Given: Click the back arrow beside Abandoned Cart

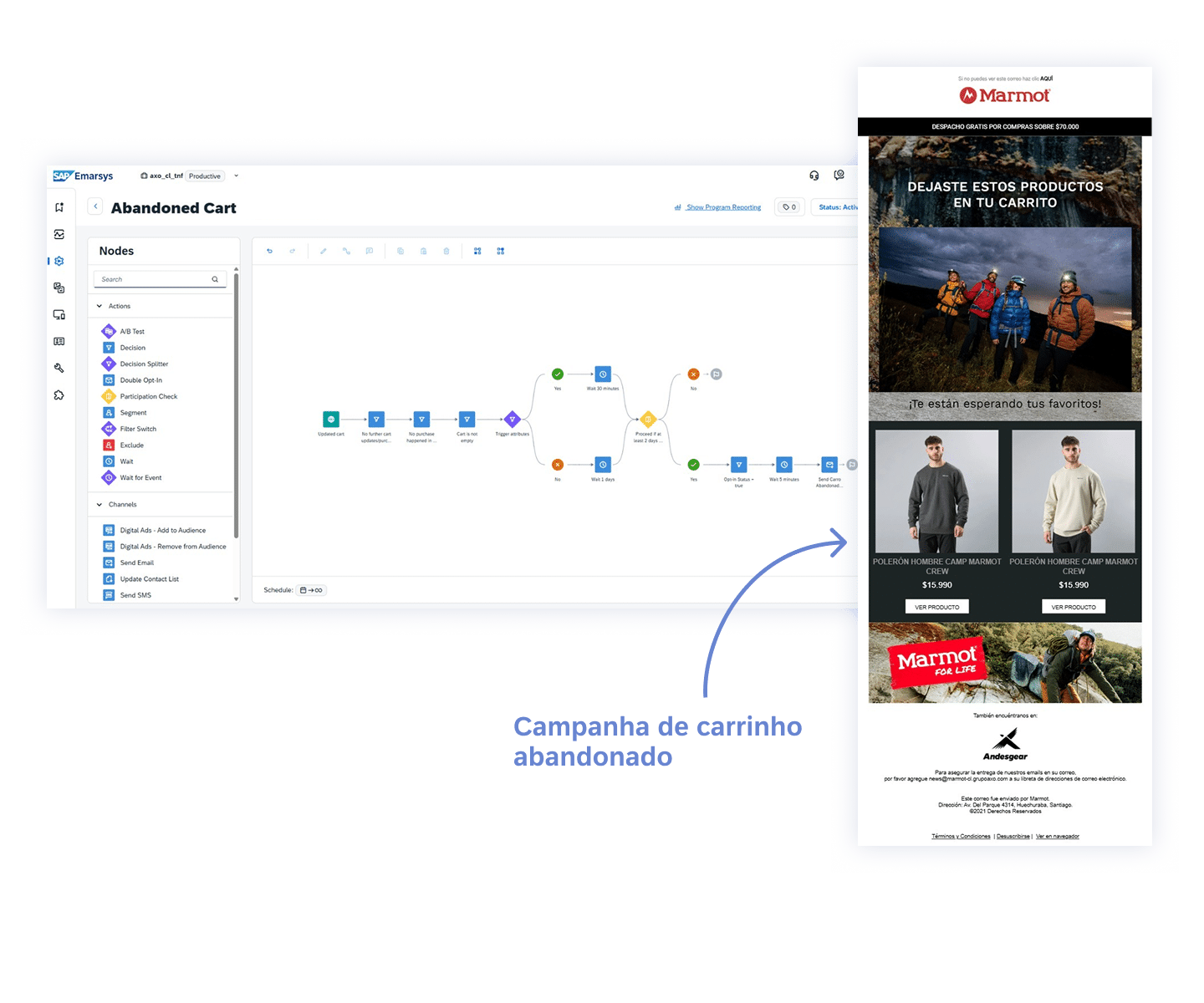Looking at the screenshot, I should click(95, 206).
